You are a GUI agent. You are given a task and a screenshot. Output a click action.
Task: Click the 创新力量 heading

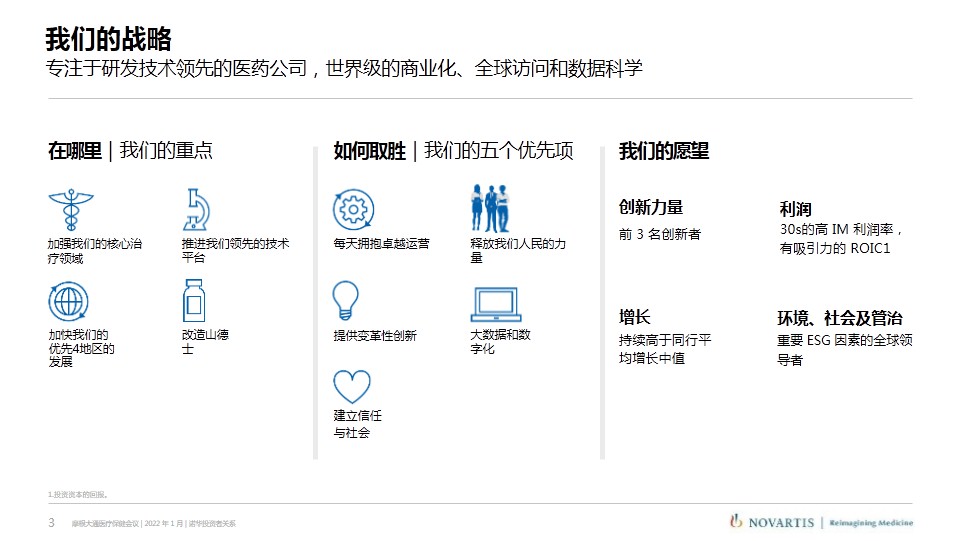pos(651,208)
